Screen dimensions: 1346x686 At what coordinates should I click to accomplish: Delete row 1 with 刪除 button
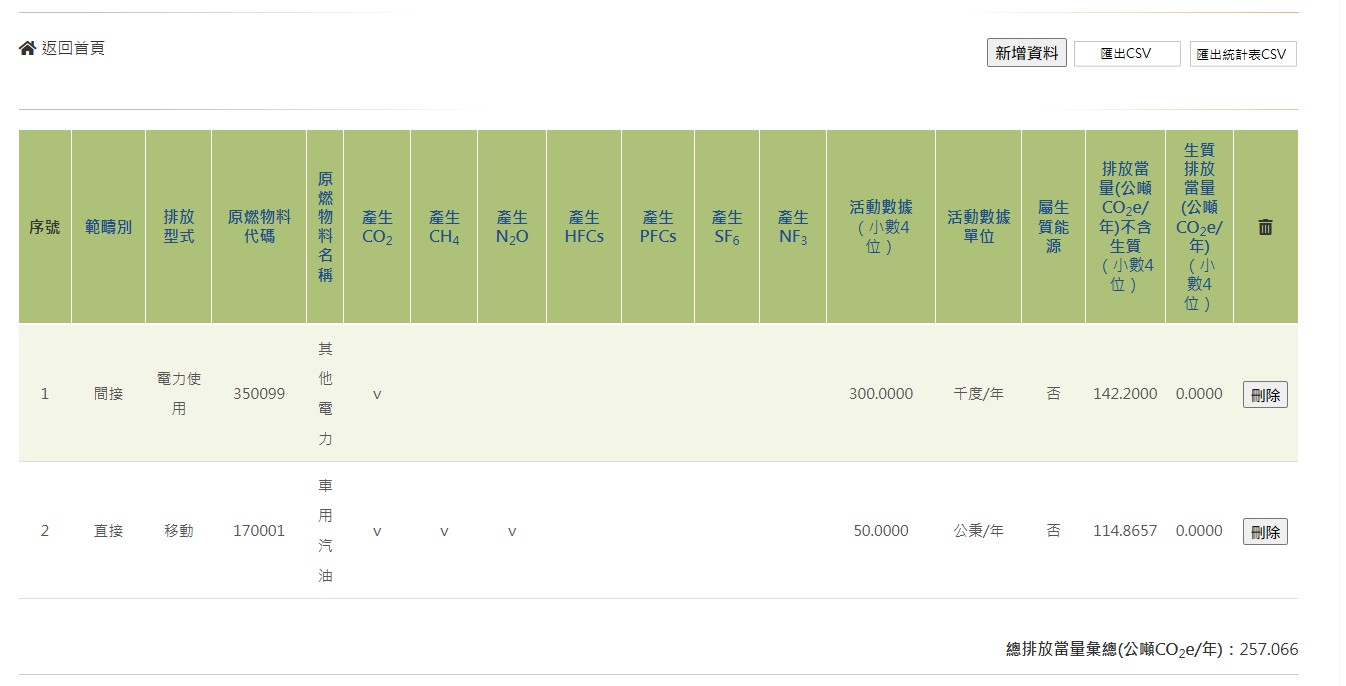click(x=1265, y=395)
